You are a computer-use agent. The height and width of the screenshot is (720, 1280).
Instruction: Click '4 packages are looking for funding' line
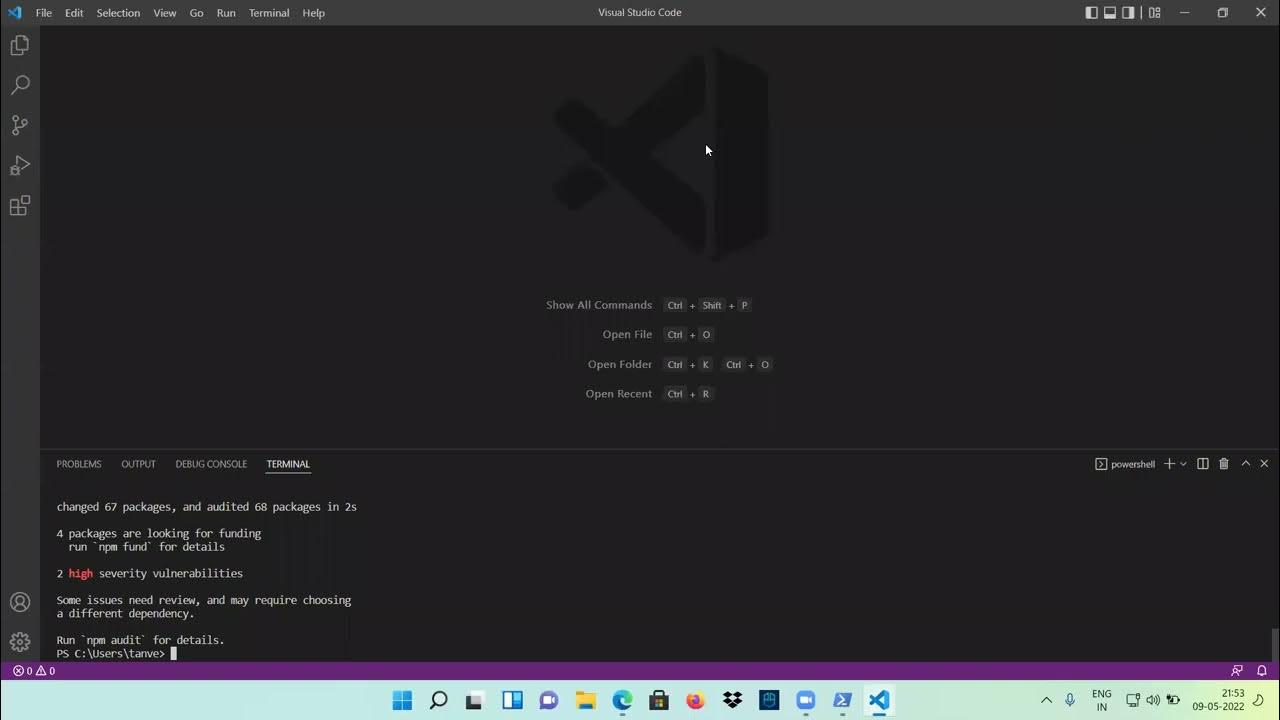click(159, 534)
